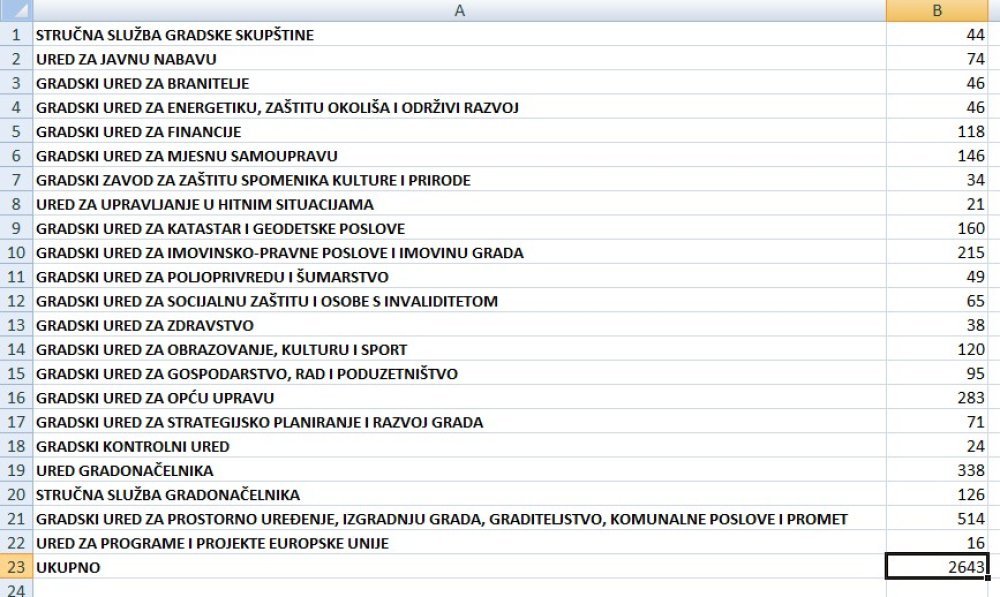Click cell GRADSKI URED ZA MJESNU SAMOUPRAVU
Screen dimensions: 1000x597
tap(459, 156)
